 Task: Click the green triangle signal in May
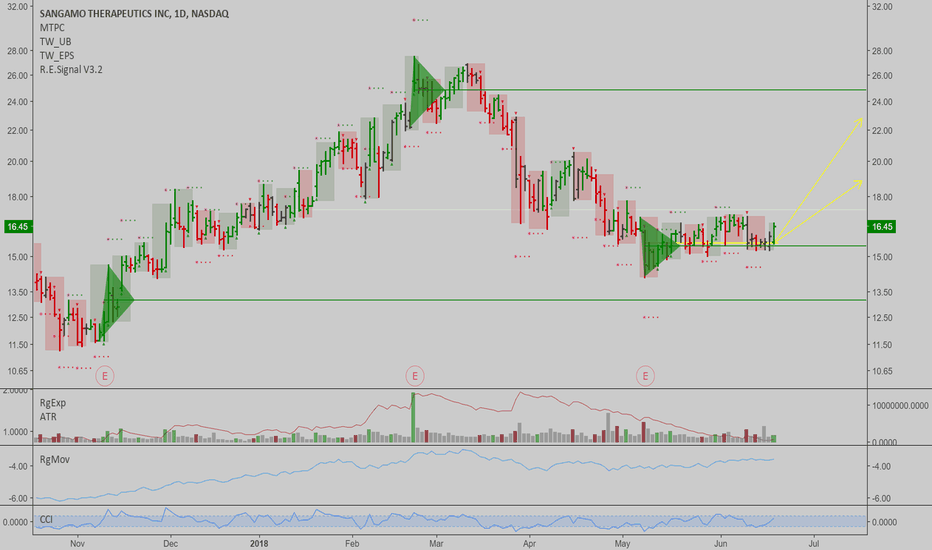point(659,246)
